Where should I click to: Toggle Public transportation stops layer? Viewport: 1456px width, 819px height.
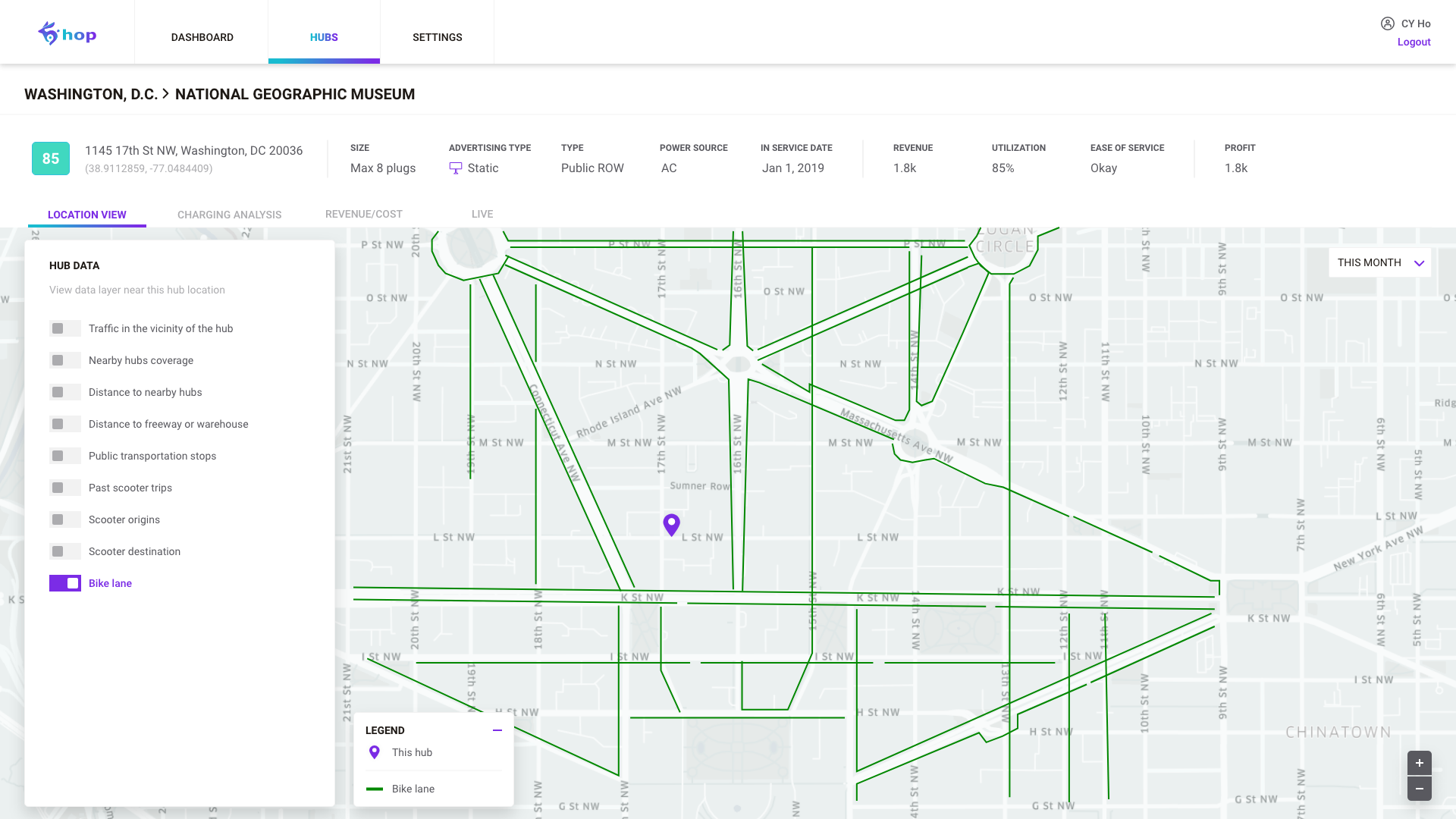[65, 456]
